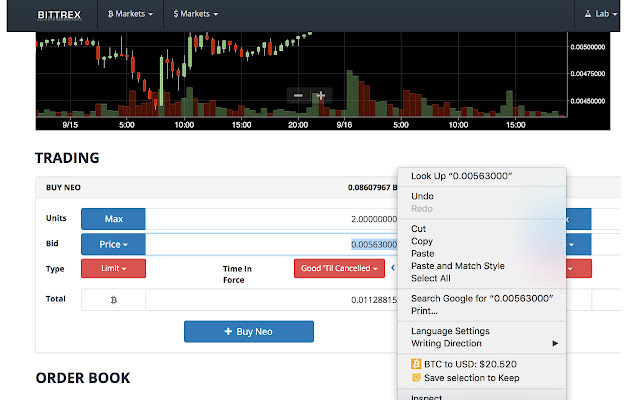
Task: Choose Paste from the context menu
Action: [482, 253]
